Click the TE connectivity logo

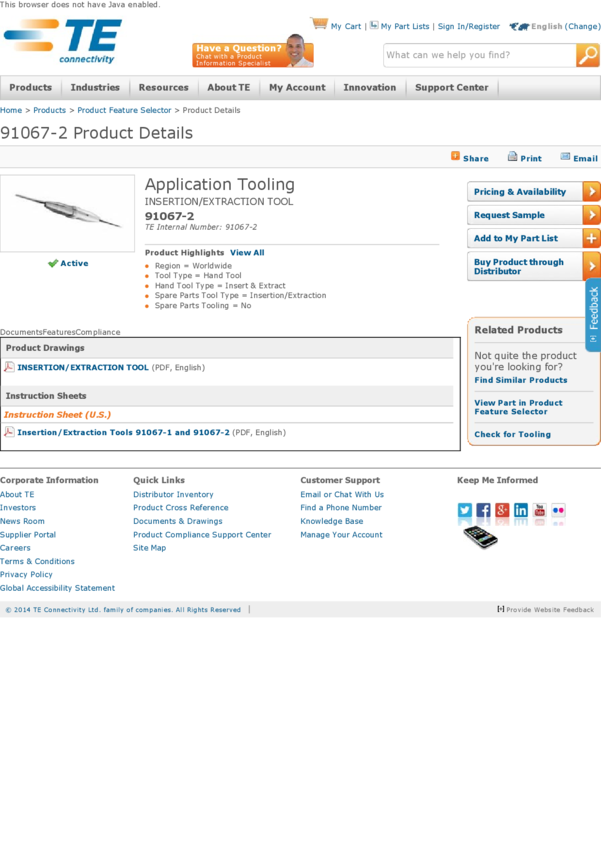click(63, 42)
